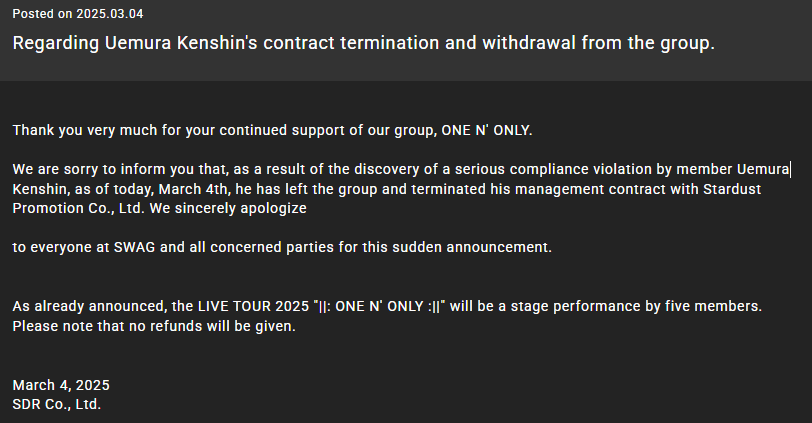Click the announcement headline about Uemura Kenshin
Image resolution: width=812 pixels, height=423 pixels.
pyautogui.click(x=363, y=44)
